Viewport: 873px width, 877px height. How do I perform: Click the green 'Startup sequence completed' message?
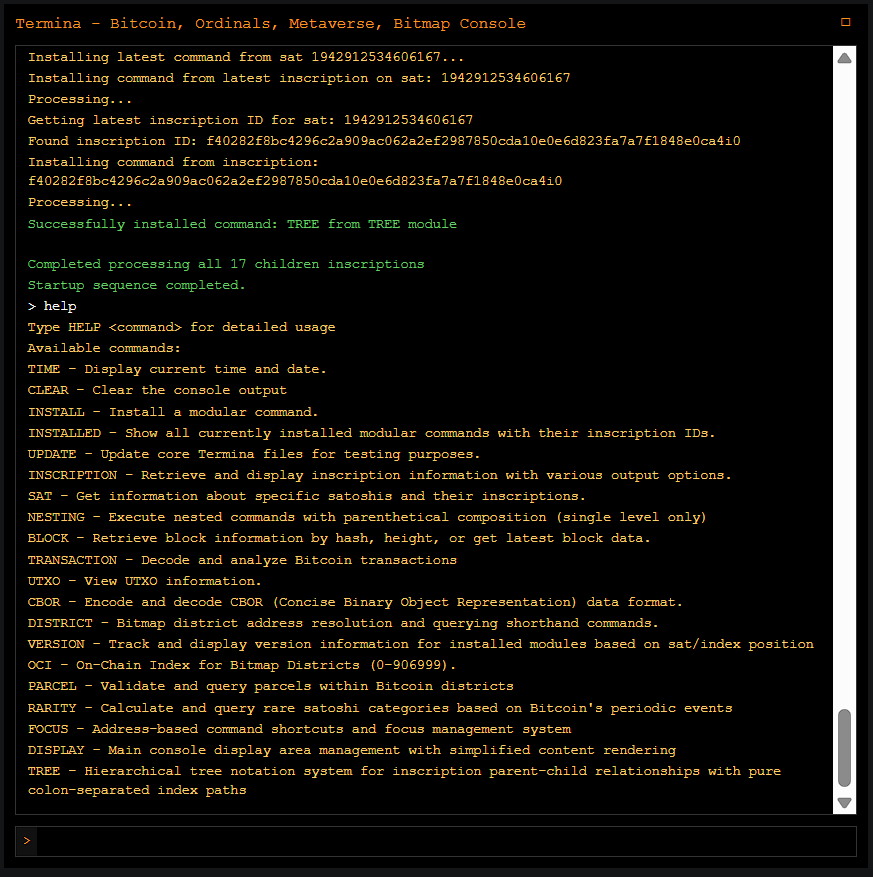pyautogui.click(x=136, y=285)
